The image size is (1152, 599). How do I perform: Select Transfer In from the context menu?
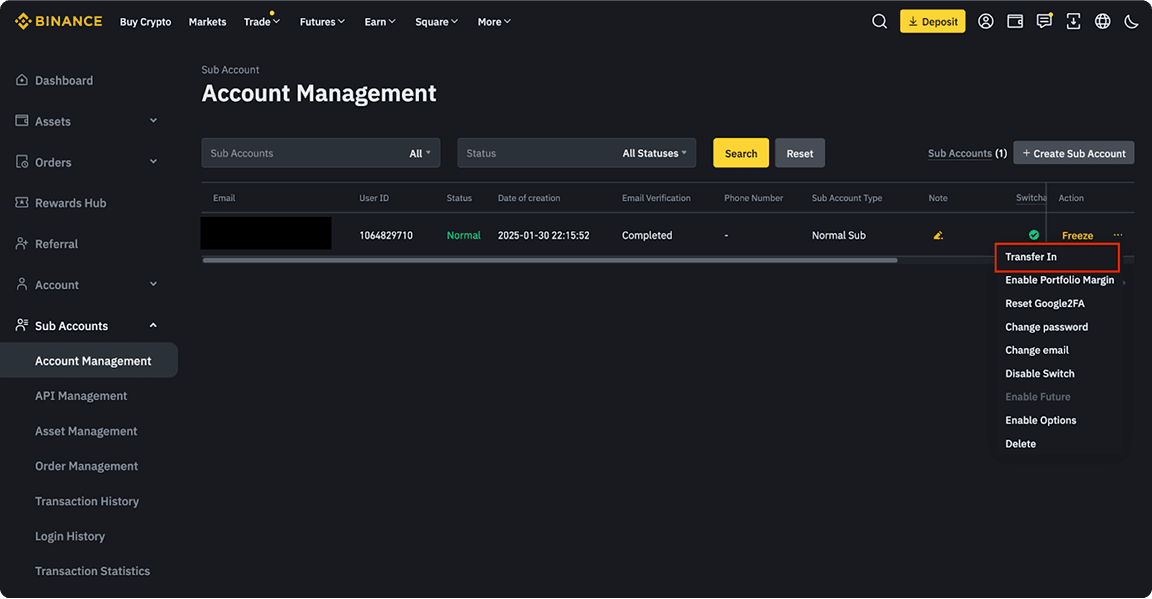pyautogui.click(x=1031, y=256)
